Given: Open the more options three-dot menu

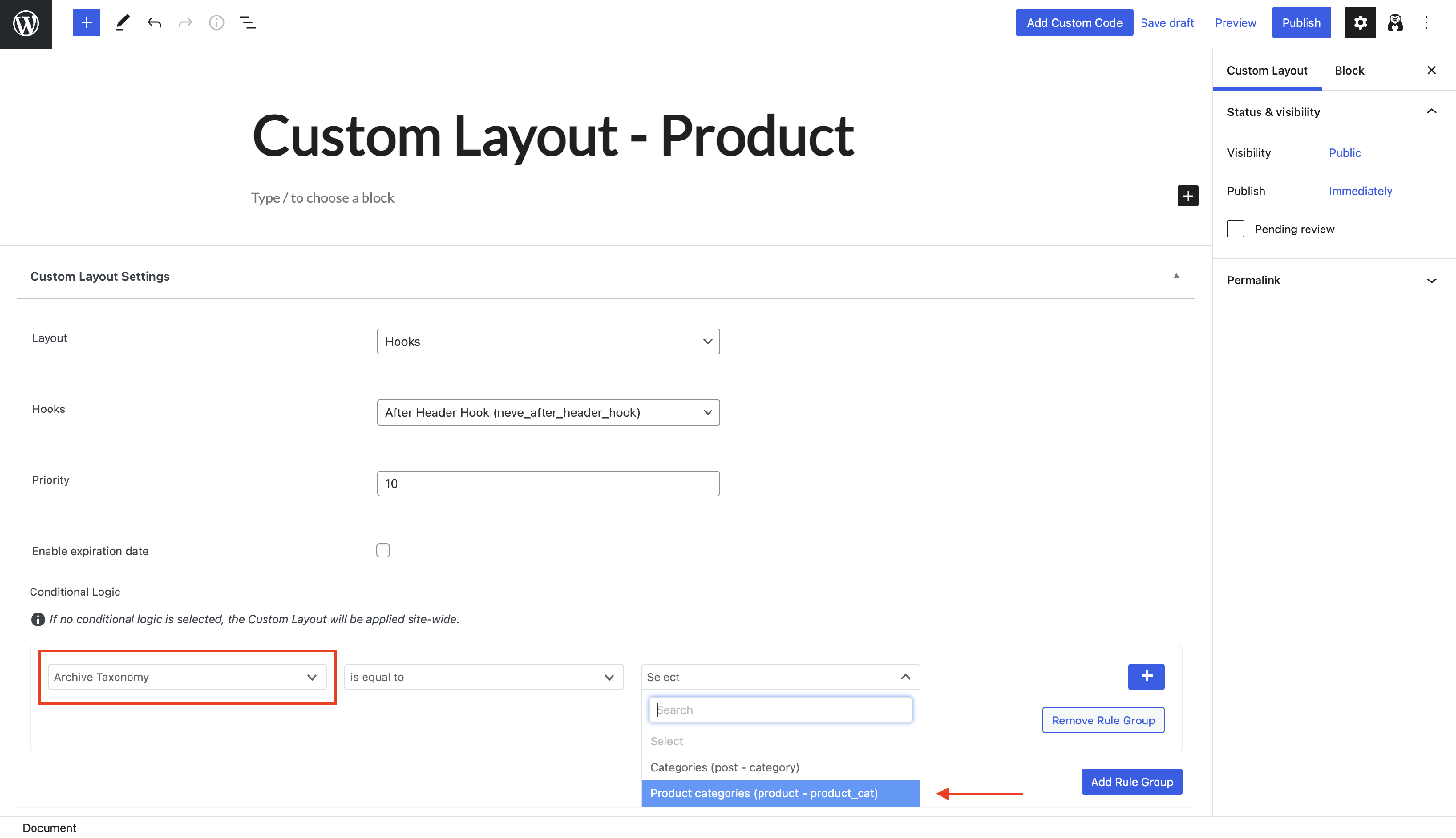Looking at the screenshot, I should coord(1427,22).
